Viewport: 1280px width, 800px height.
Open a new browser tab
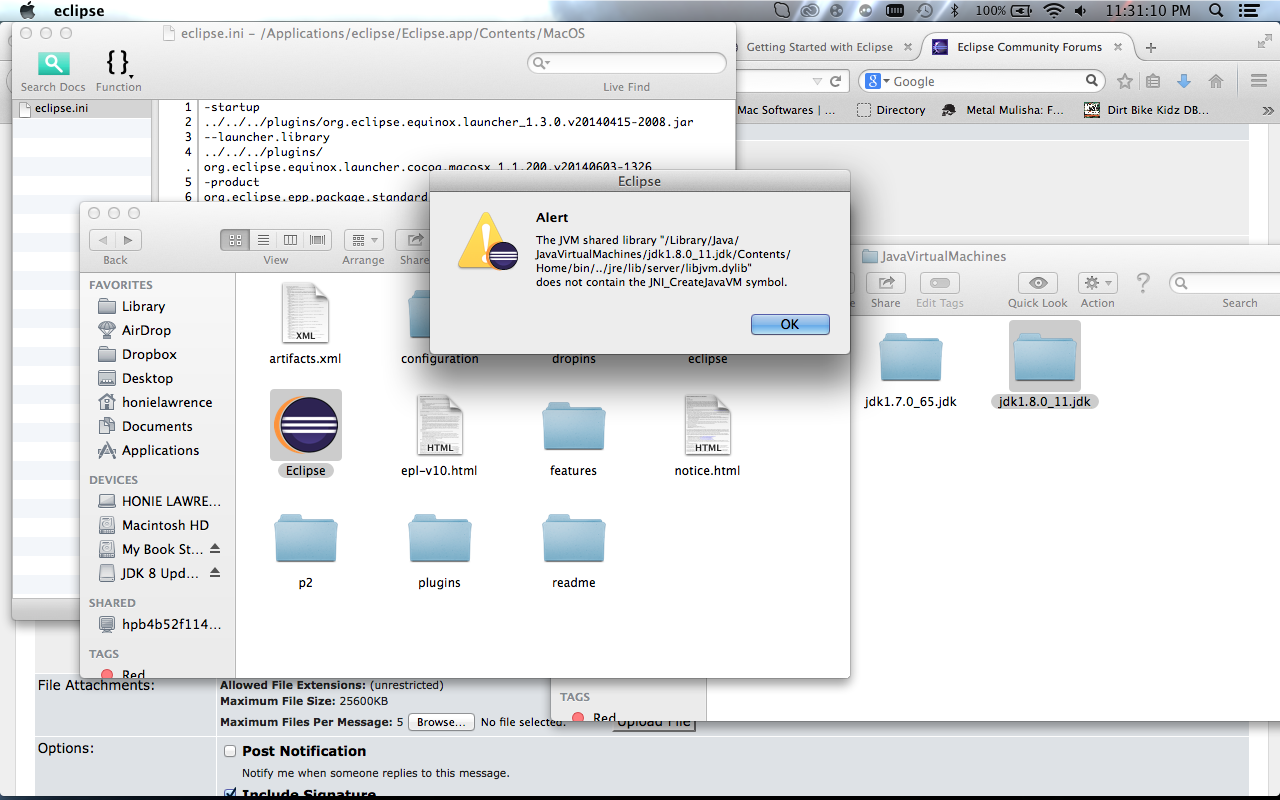tap(1151, 48)
